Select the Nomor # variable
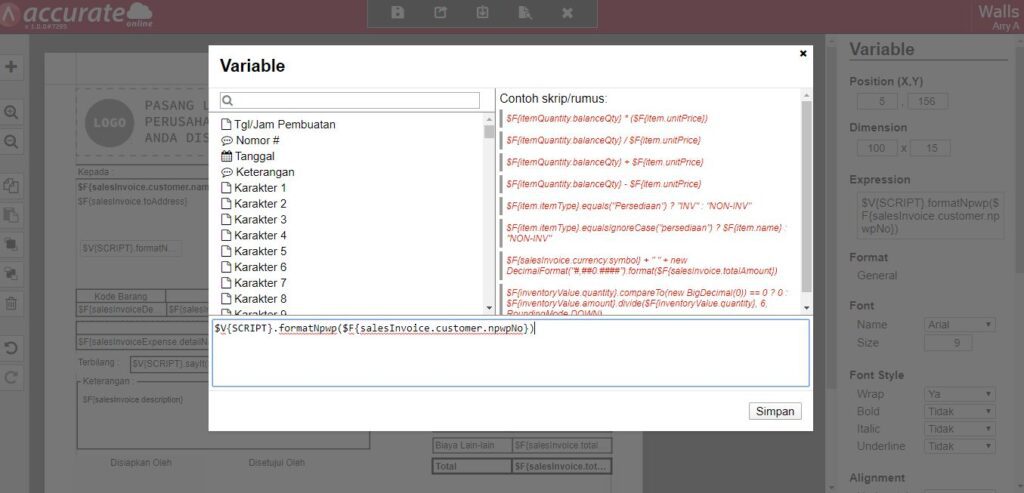 click(257, 140)
